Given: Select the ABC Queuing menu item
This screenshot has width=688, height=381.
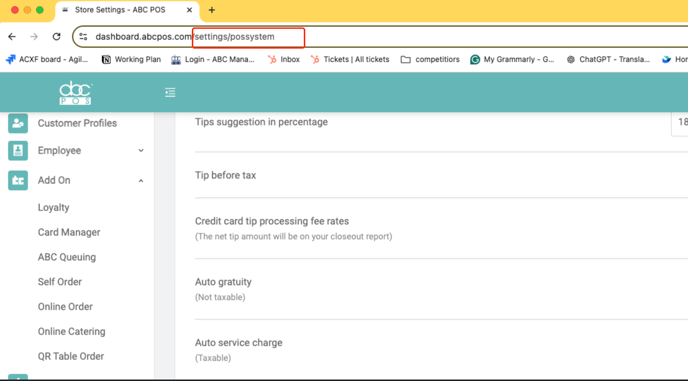Looking at the screenshot, I should coord(67,257).
